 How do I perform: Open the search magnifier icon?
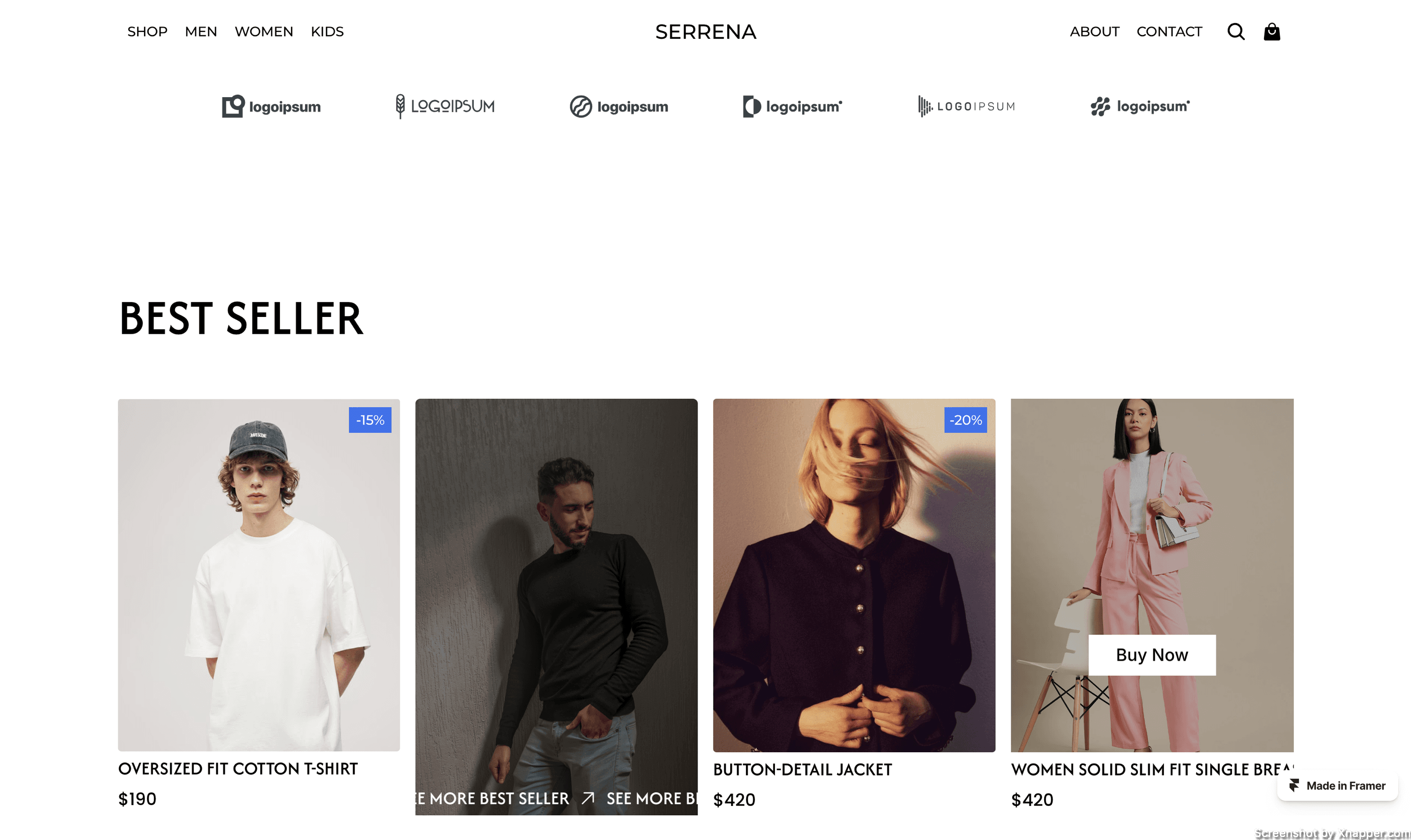[x=1235, y=32]
